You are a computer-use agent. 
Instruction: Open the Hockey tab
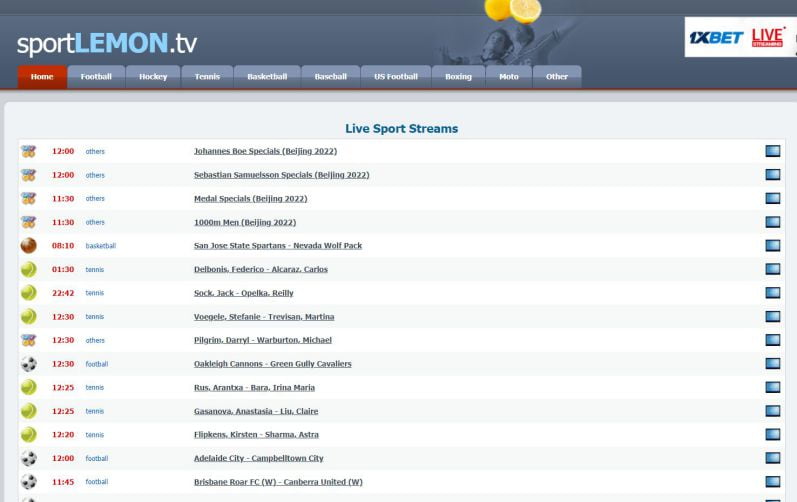(x=153, y=77)
